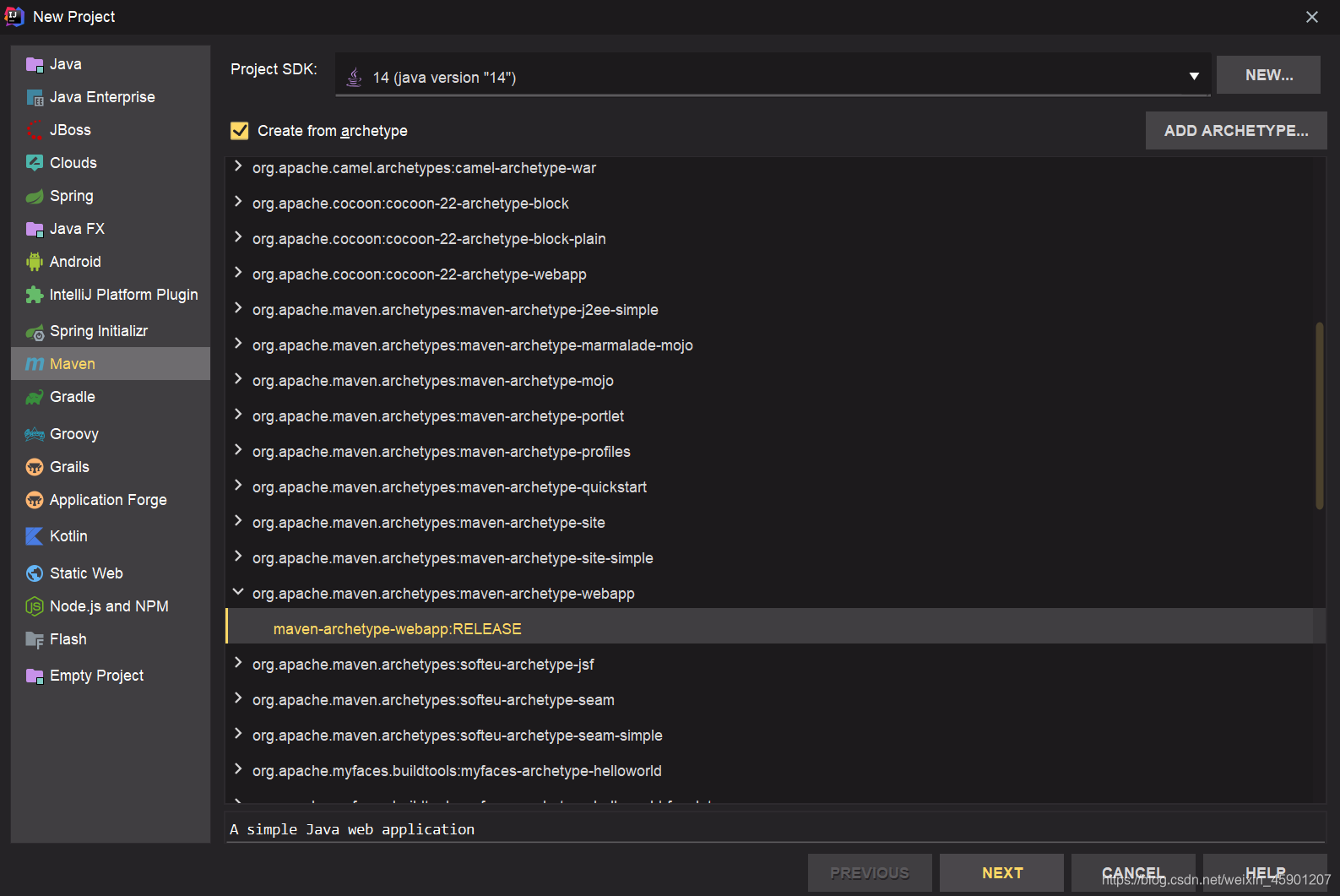1340x896 pixels.
Task: Click the IntelliJ Platform Plugin puzzle icon
Action: point(35,295)
